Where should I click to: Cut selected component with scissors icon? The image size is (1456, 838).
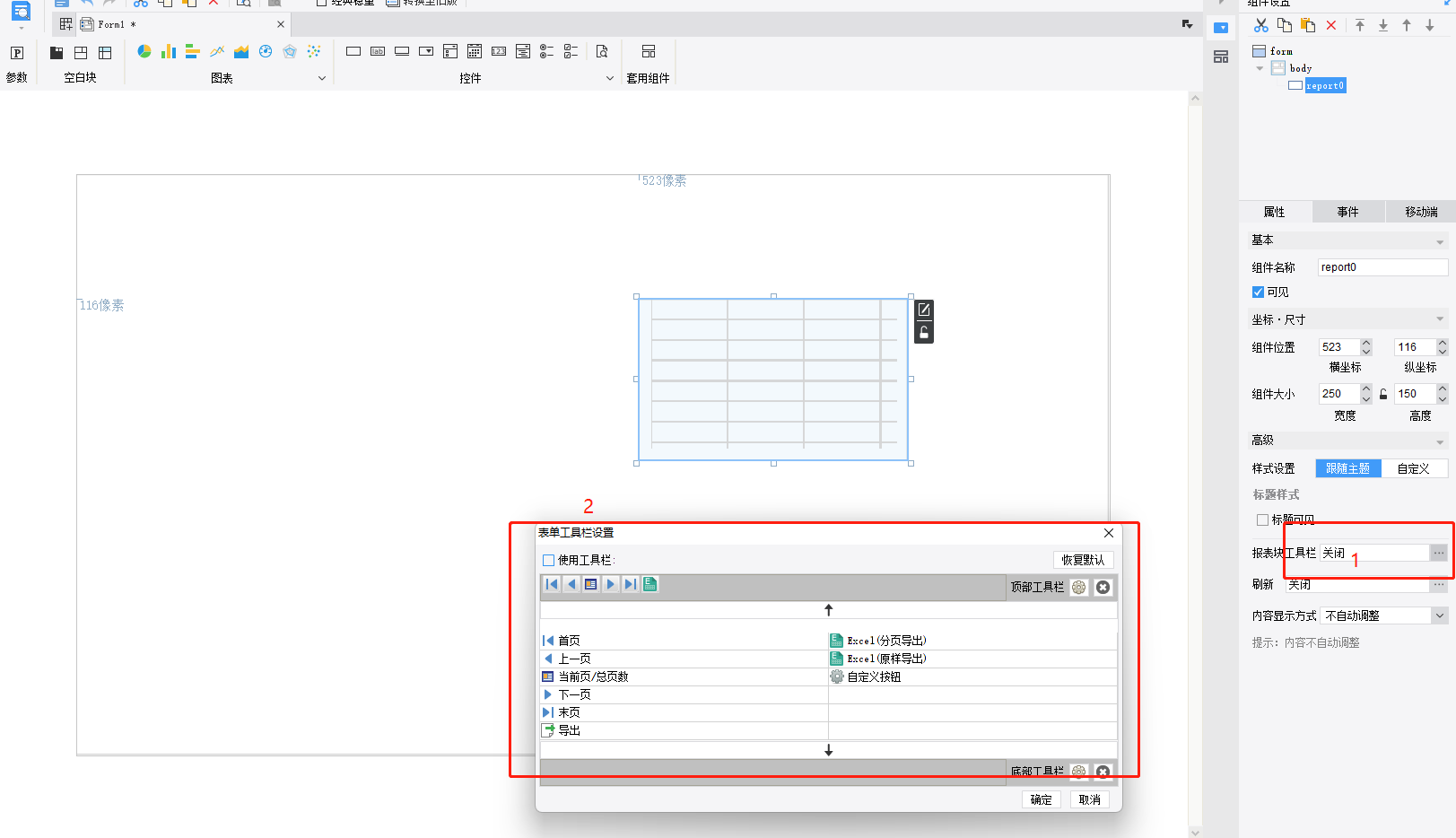[1261, 25]
